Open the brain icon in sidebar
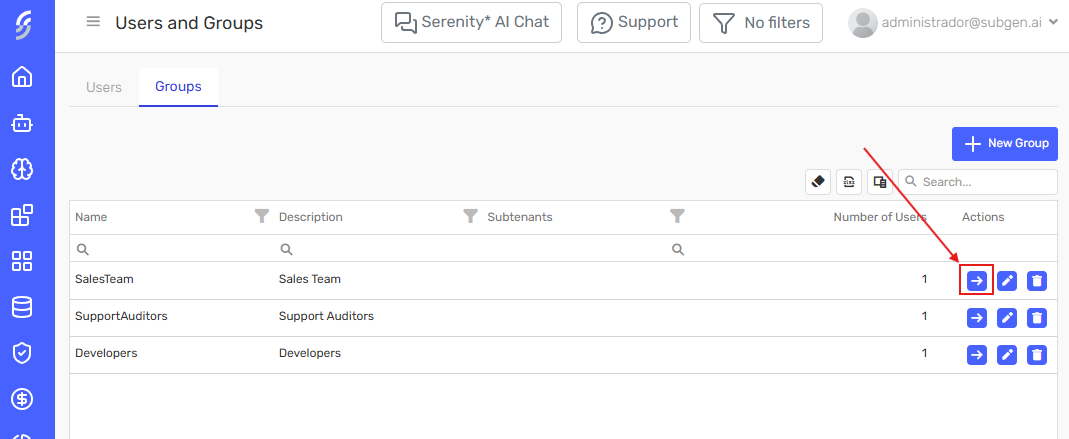The width and height of the screenshot is (1069, 439). [x=22, y=169]
